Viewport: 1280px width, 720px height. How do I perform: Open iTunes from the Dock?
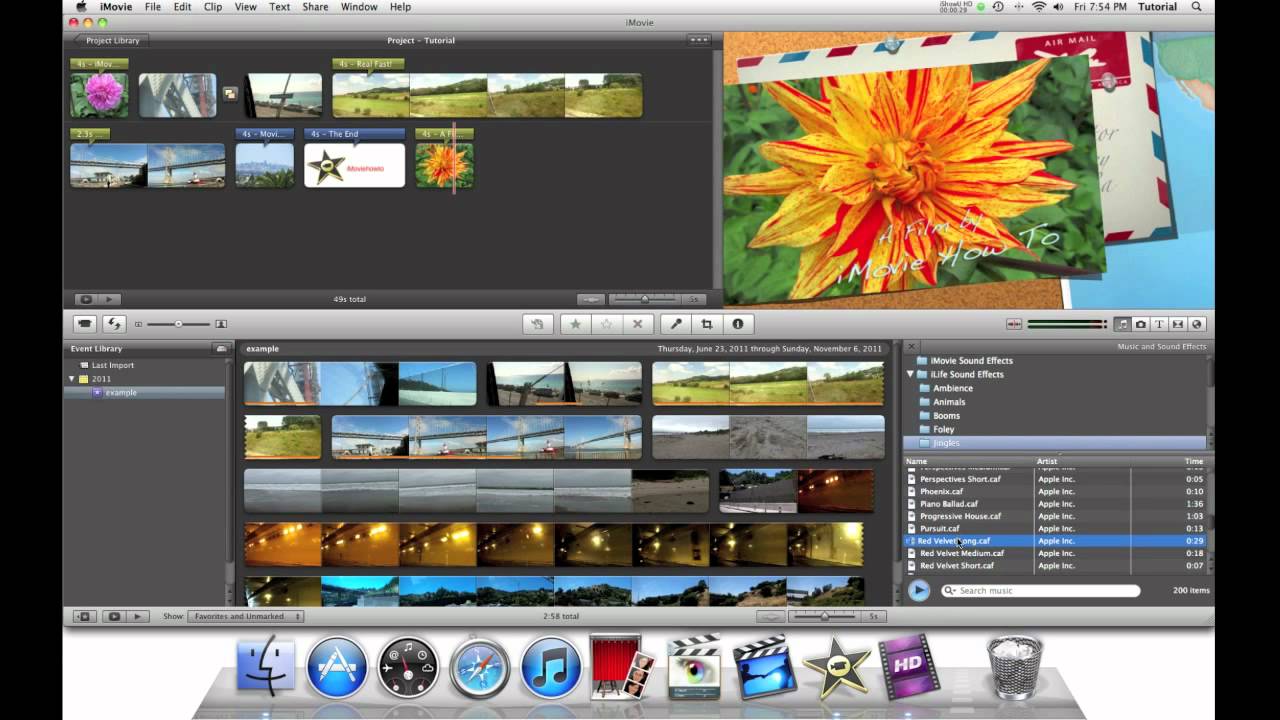tap(551, 667)
